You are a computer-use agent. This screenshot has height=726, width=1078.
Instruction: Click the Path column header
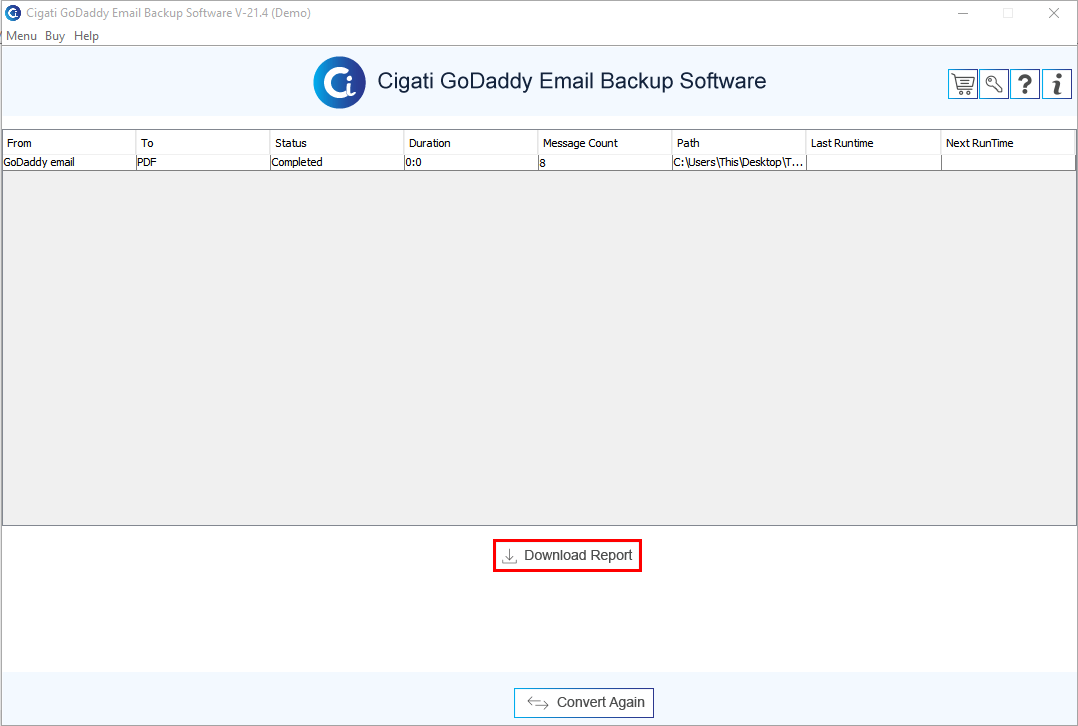coord(739,143)
